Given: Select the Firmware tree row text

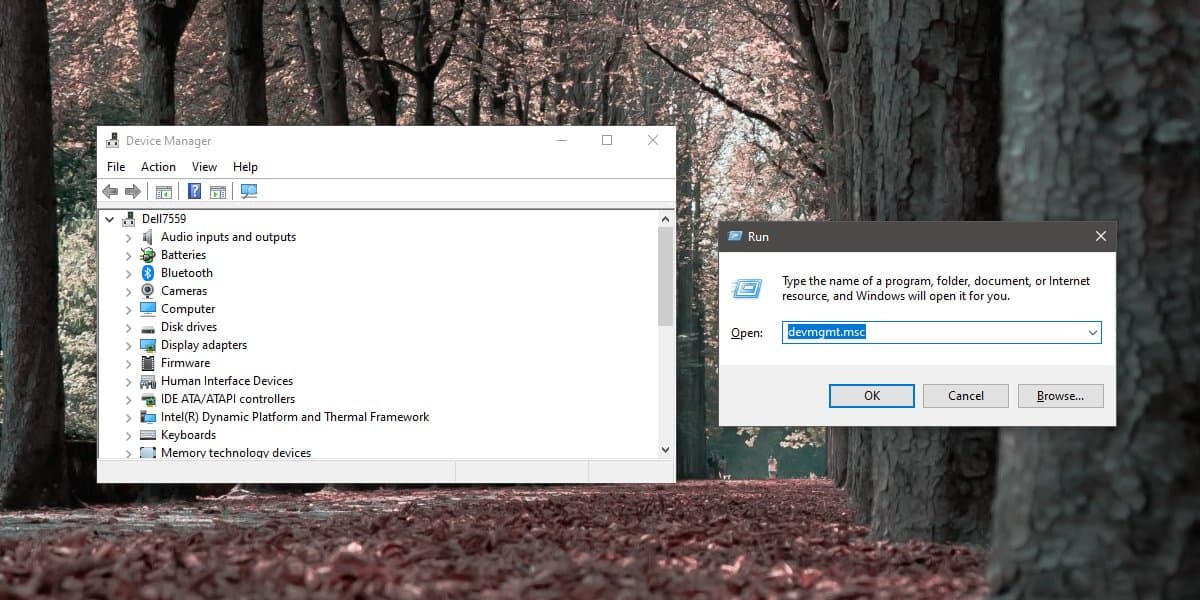Looking at the screenshot, I should (185, 363).
